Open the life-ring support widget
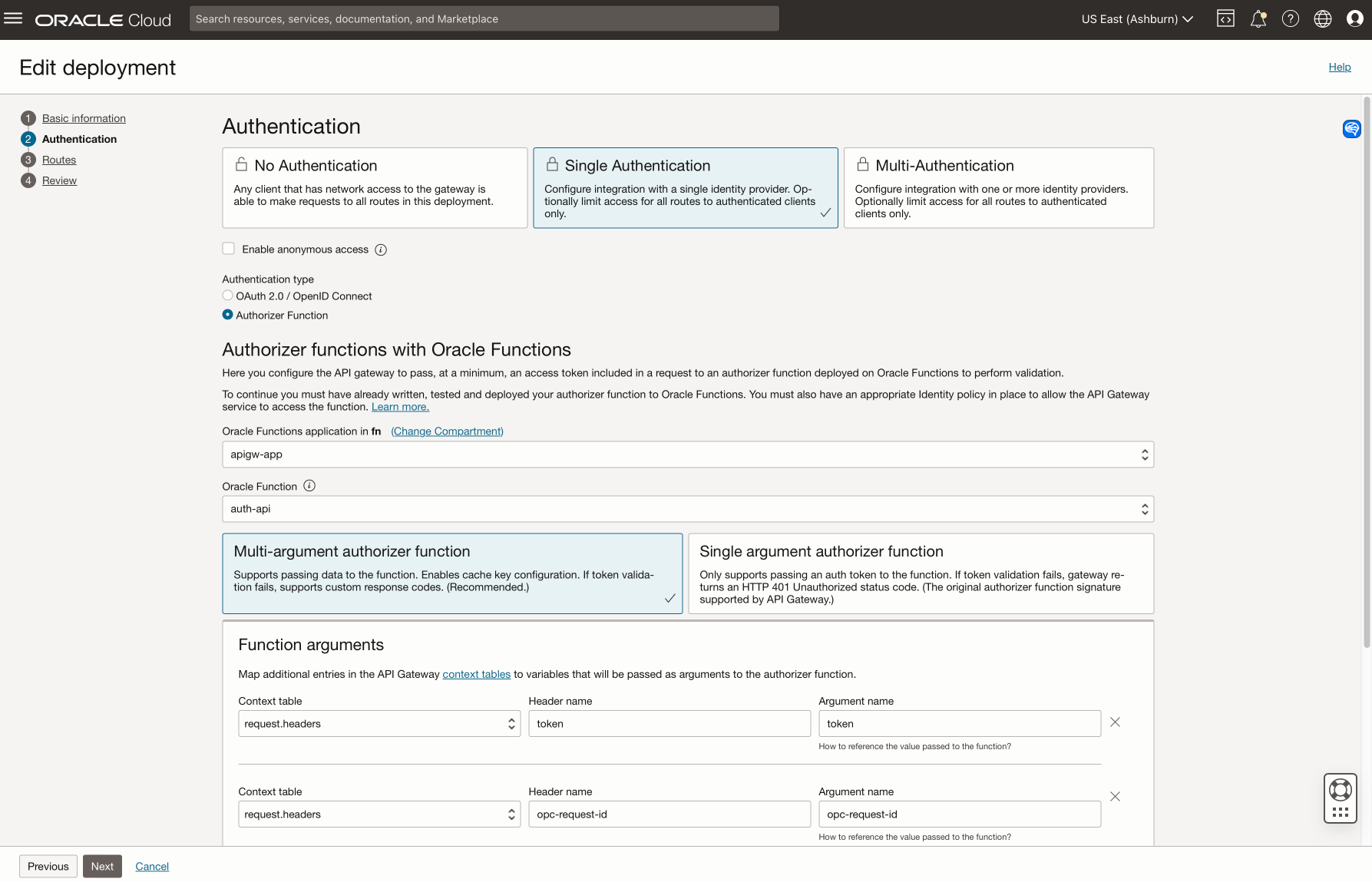 [1340, 790]
